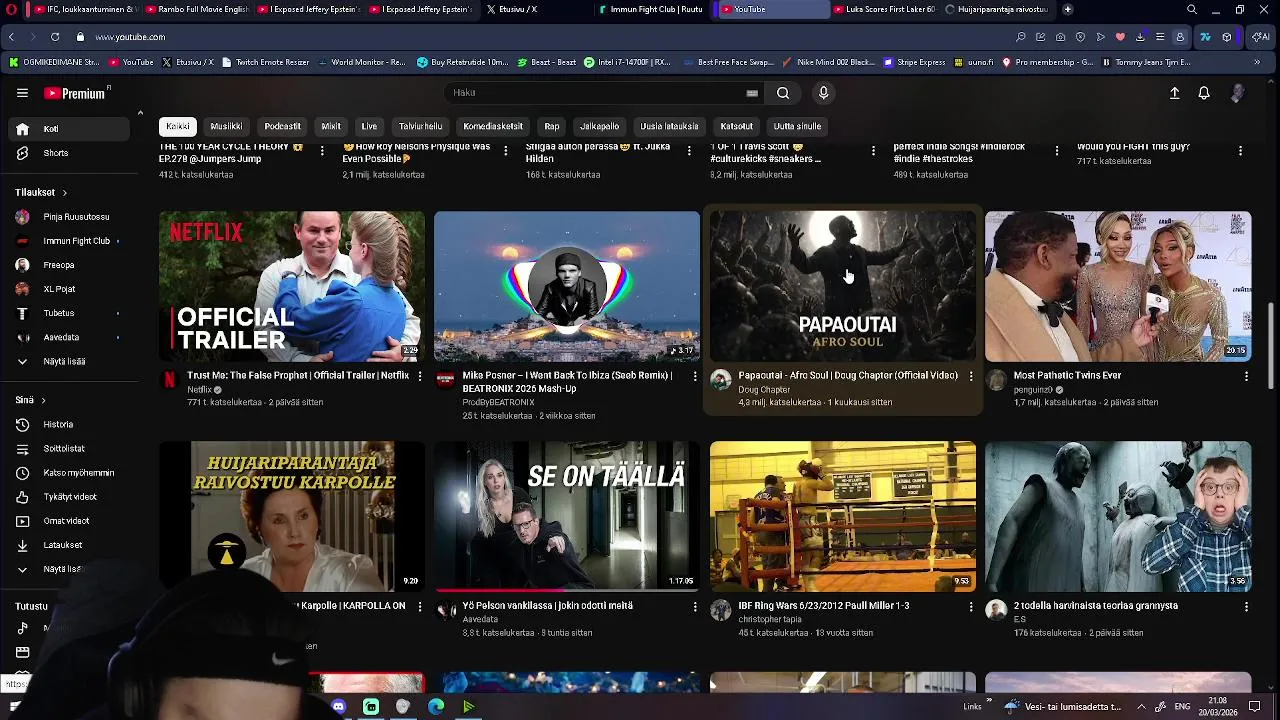This screenshot has width=1280, height=720.
Task: Open a new browser tab
Action: [1068, 9]
